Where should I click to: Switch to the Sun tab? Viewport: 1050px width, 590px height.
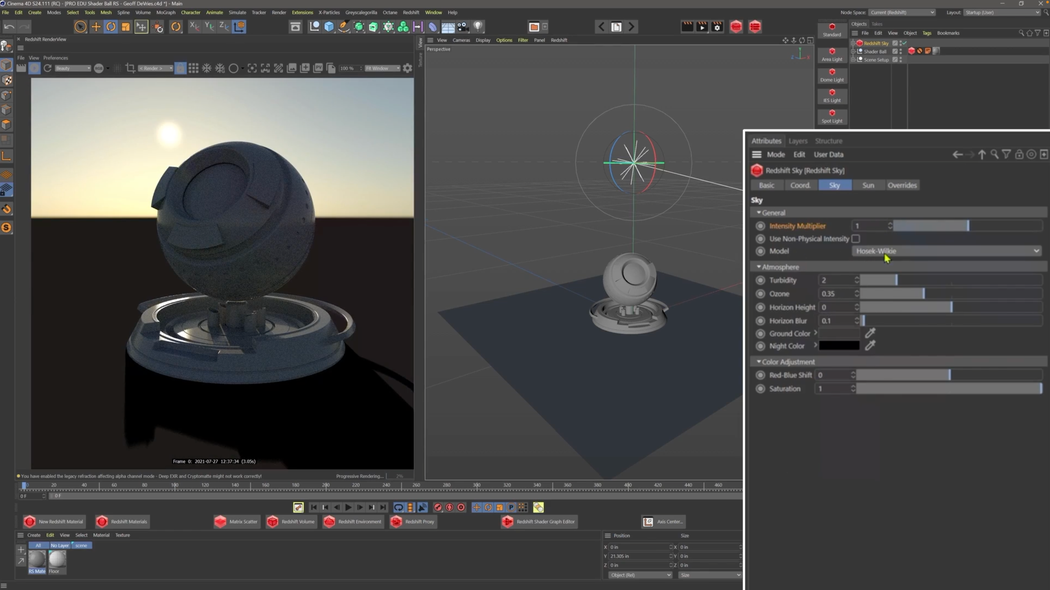(x=868, y=185)
